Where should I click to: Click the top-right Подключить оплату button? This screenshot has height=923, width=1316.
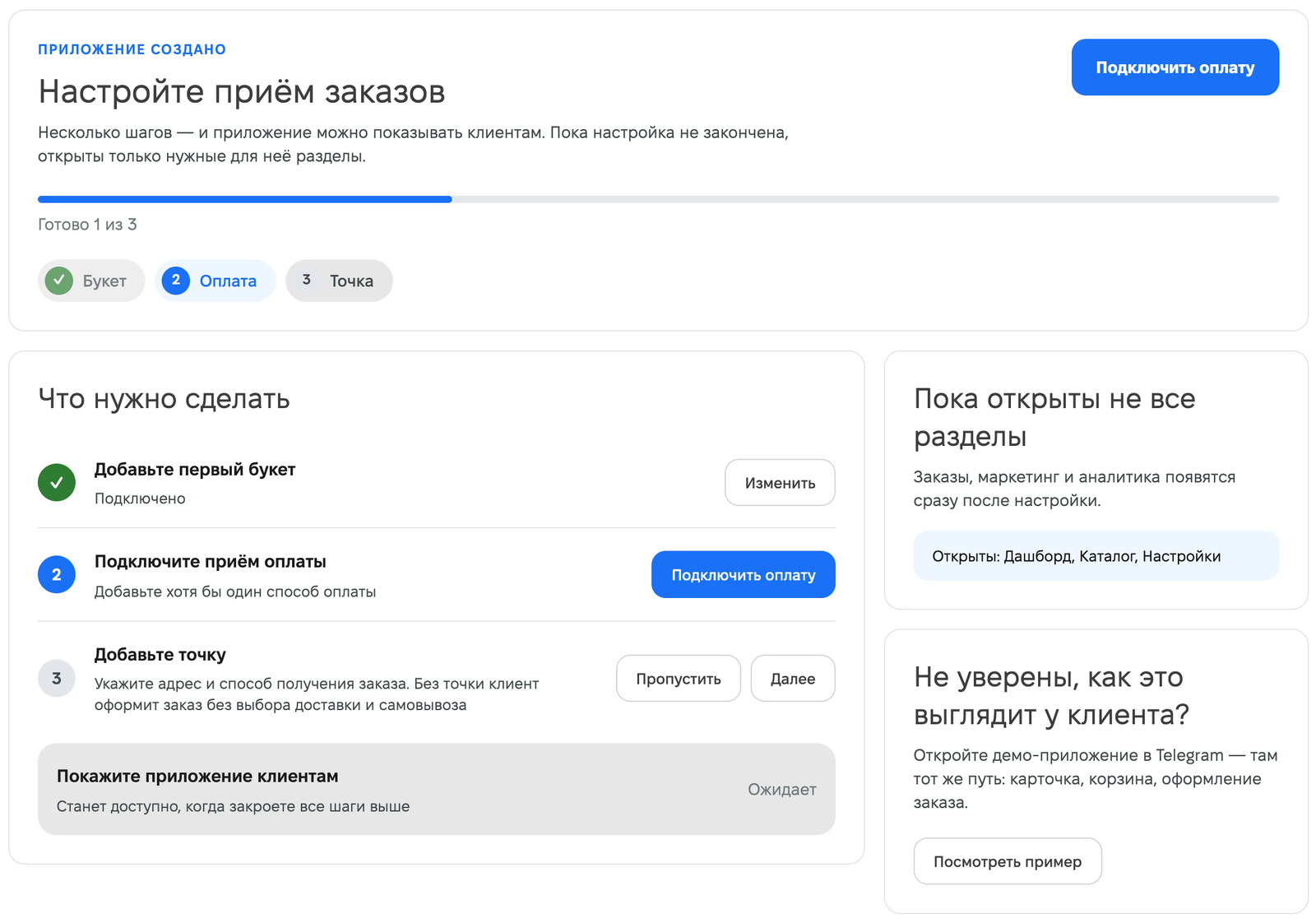(x=1175, y=67)
